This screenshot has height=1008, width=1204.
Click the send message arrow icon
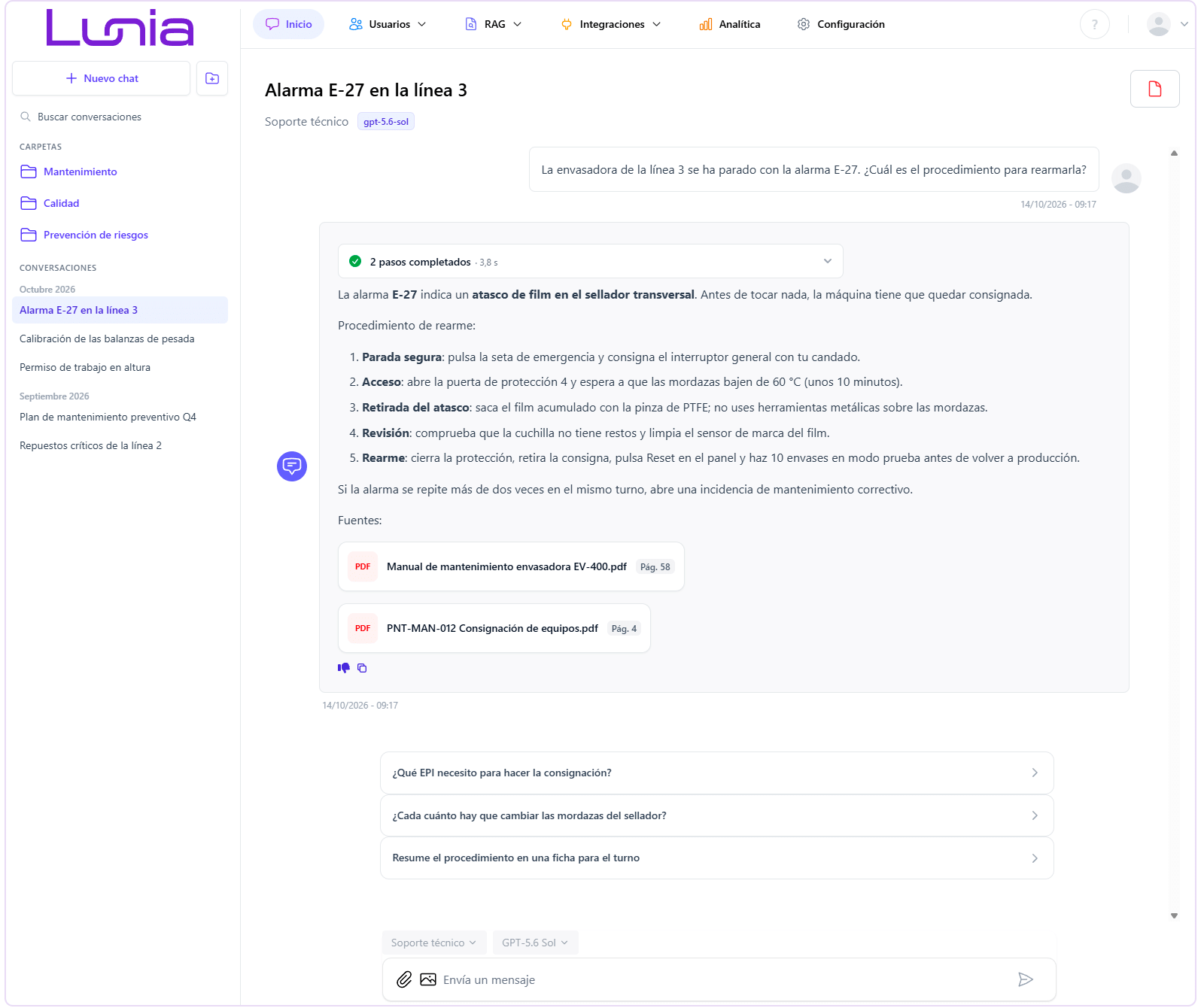click(x=1026, y=979)
